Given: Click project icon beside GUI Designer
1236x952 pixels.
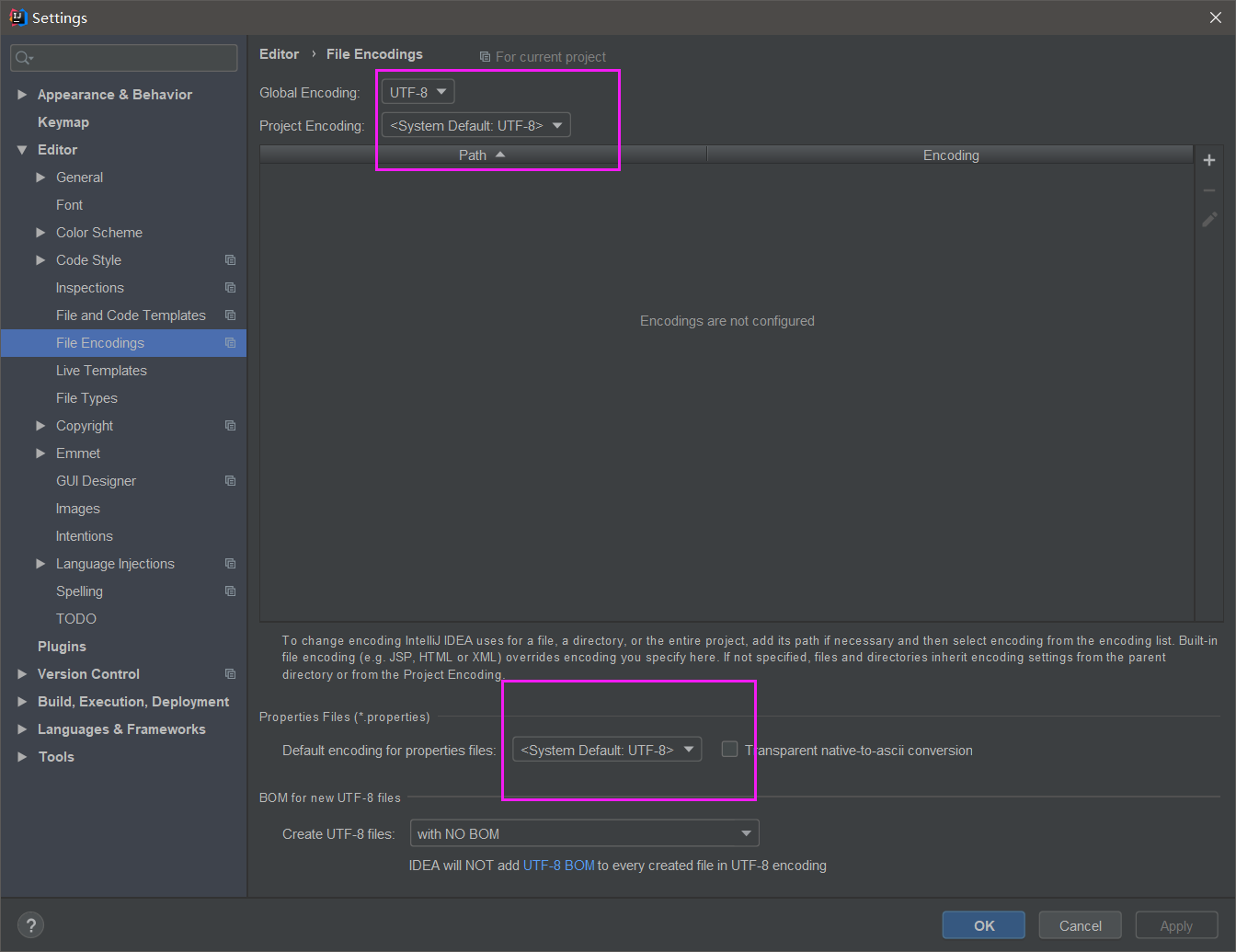Looking at the screenshot, I should 231,481.
